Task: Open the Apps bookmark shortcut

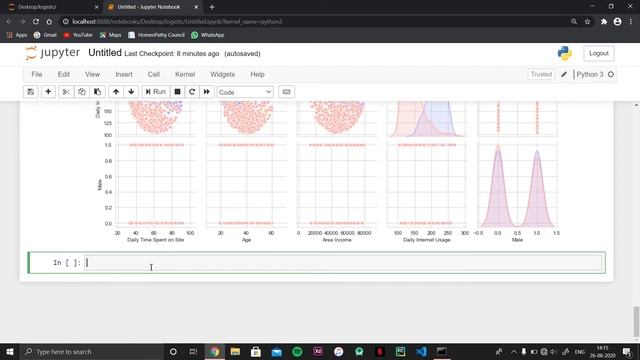Action: pyautogui.click(x=17, y=35)
